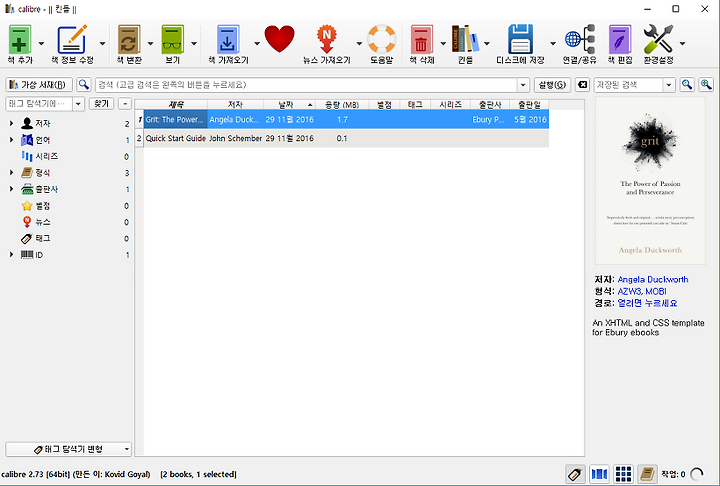The image size is (720, 486).
Task: Open the search history dropdown arrow
Action: (x=523, y=85)
